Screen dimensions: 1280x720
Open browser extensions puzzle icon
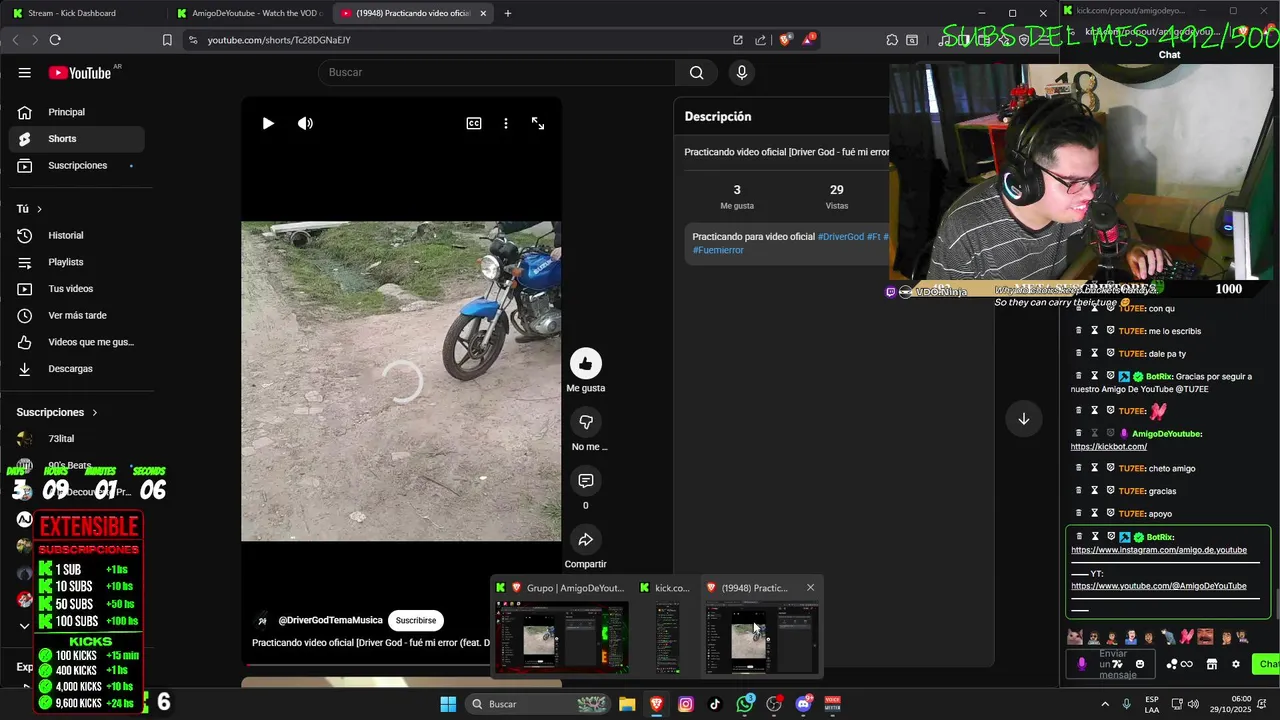click(x=892, y=40)
